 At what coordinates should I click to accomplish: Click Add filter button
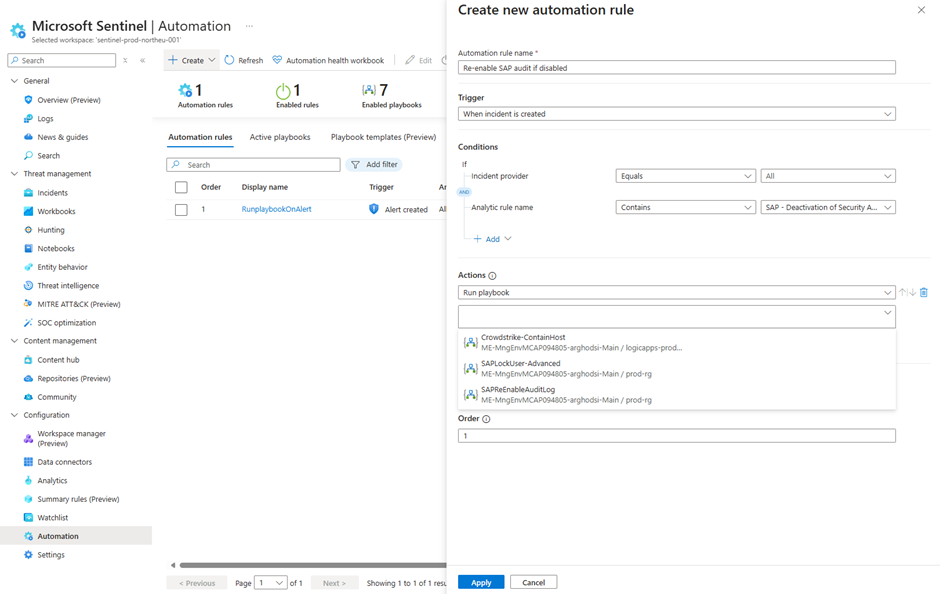tap(374, 165)
